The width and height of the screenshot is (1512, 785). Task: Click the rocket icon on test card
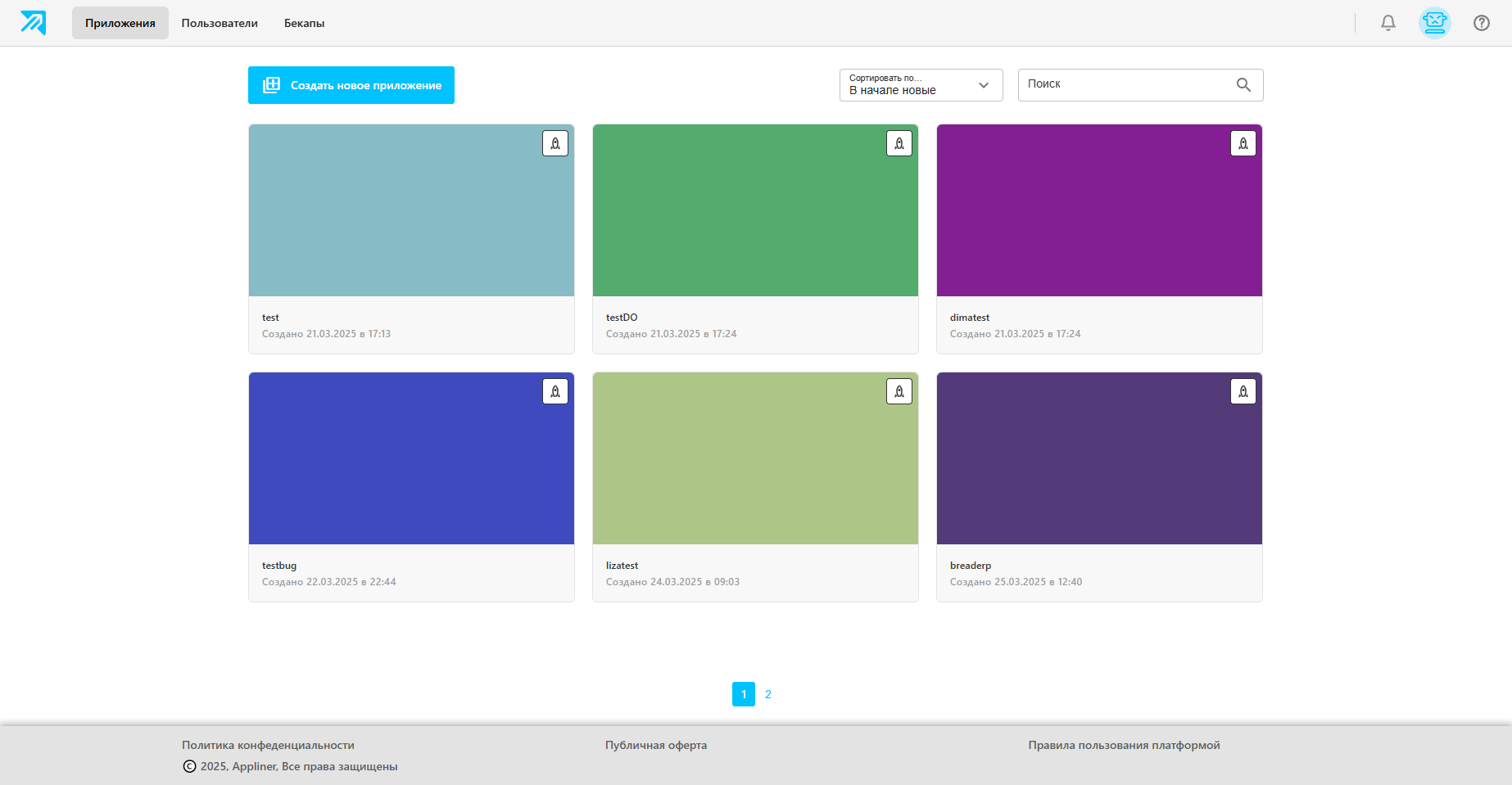pyautogui.click(x=555, y=143)
